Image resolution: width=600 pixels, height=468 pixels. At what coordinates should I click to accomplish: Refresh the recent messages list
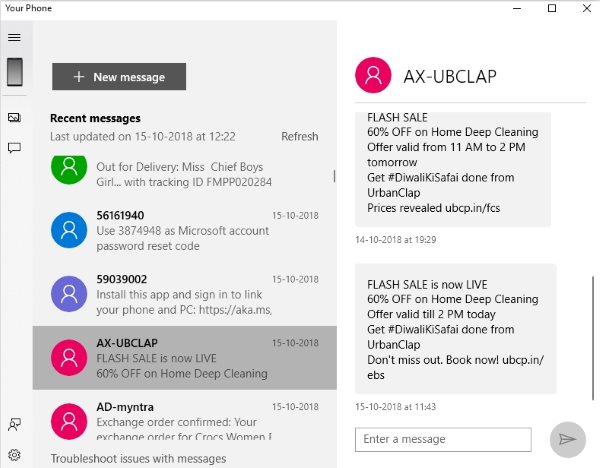(x=300, y=137)
